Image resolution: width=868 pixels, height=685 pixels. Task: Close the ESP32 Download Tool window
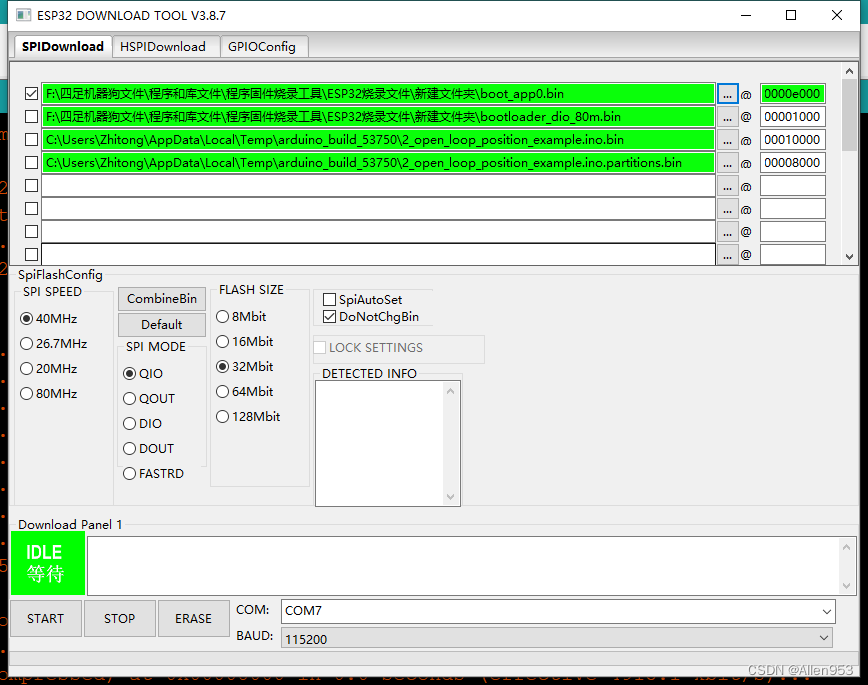coord(837,16)
